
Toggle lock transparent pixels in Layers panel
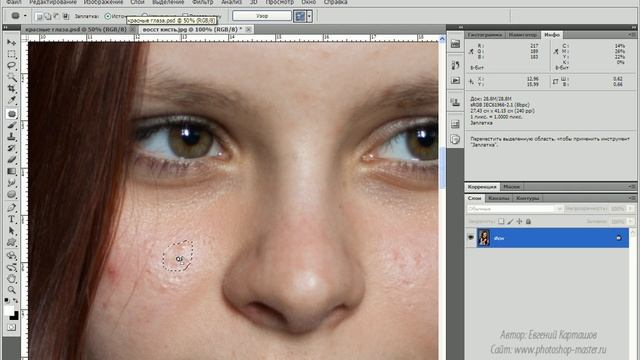click(501, 221)
